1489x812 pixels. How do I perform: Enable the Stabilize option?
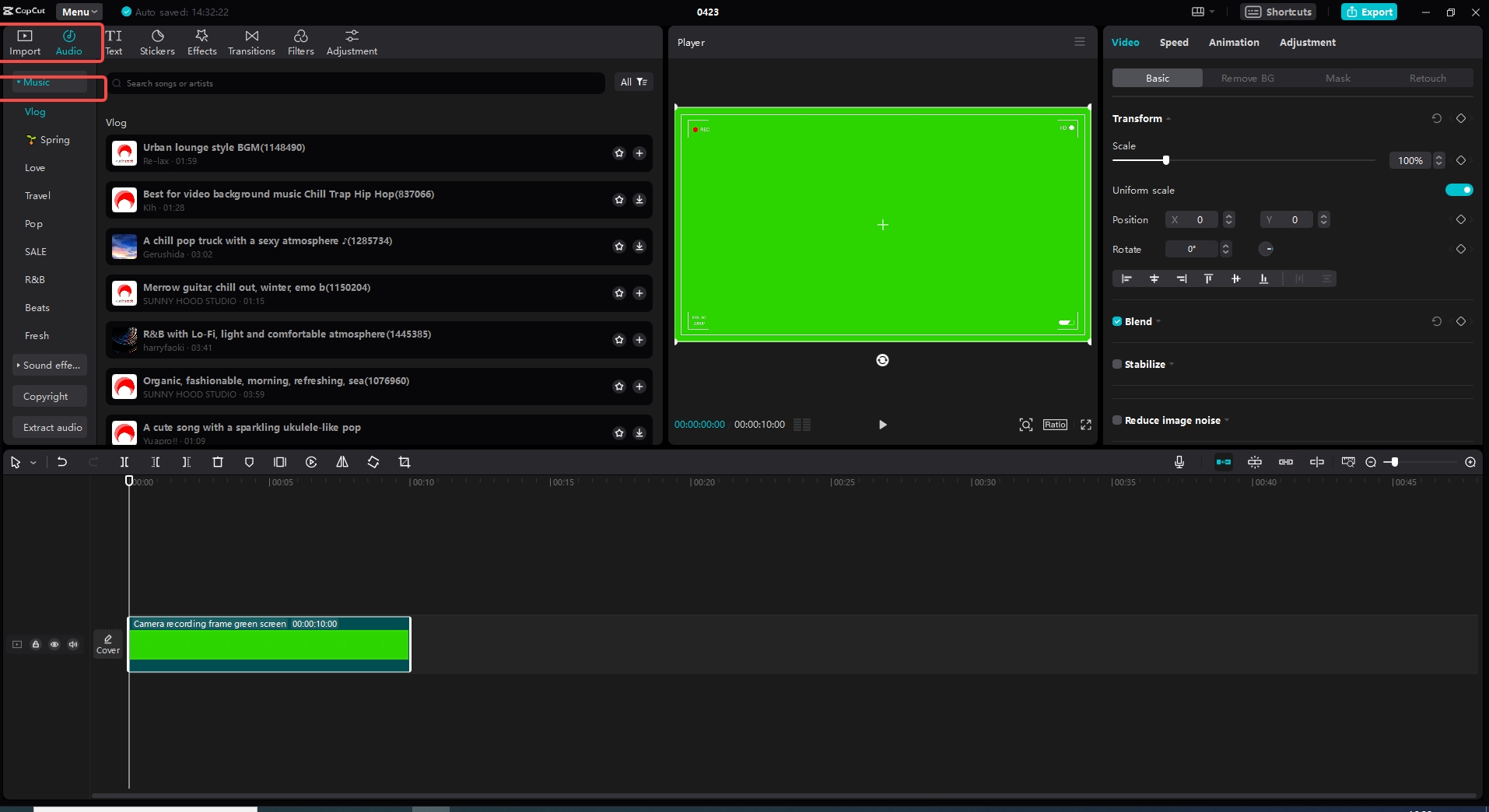[1118, 364]
